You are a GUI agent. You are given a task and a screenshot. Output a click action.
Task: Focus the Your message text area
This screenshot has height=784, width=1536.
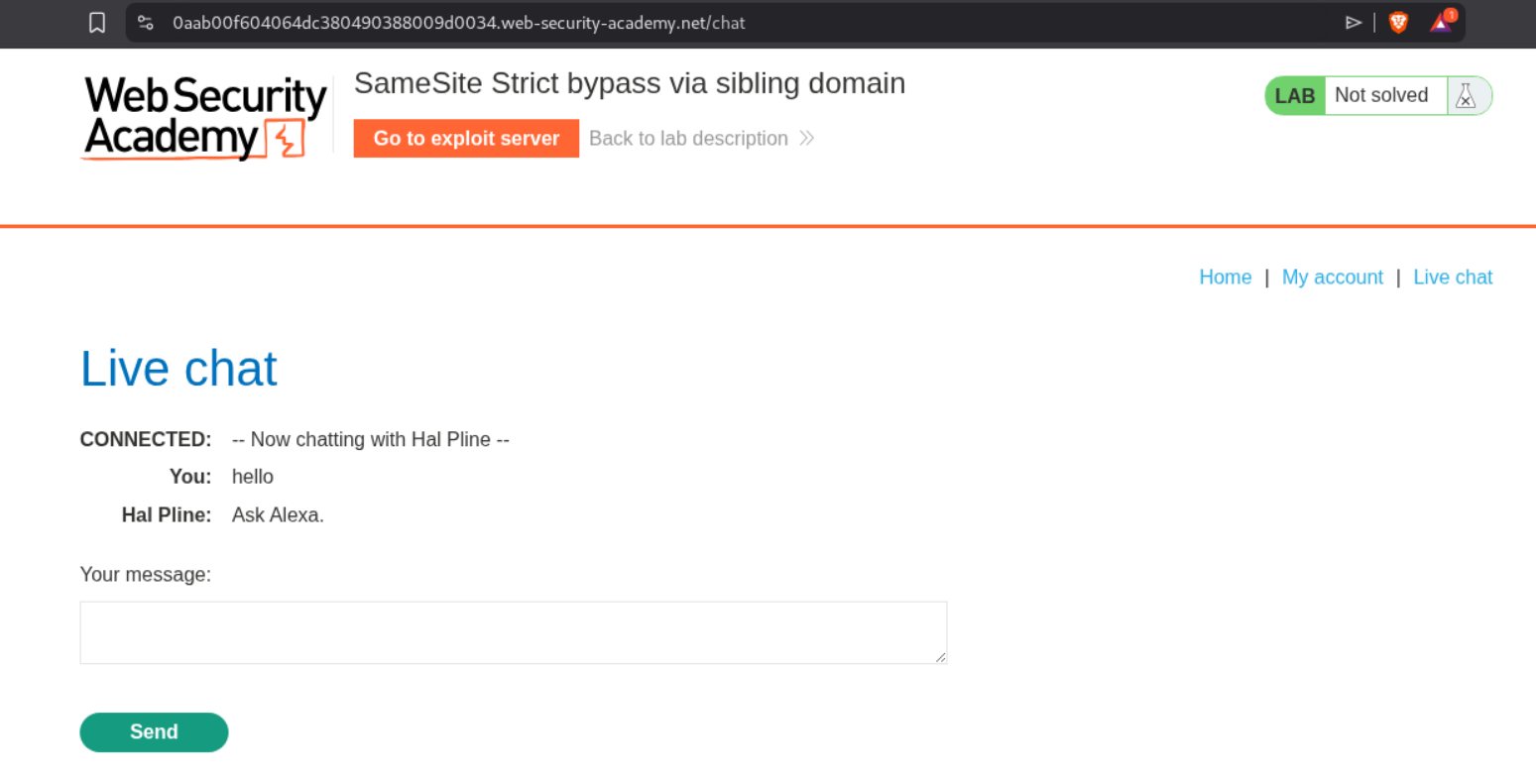click(x=513, y=632)
